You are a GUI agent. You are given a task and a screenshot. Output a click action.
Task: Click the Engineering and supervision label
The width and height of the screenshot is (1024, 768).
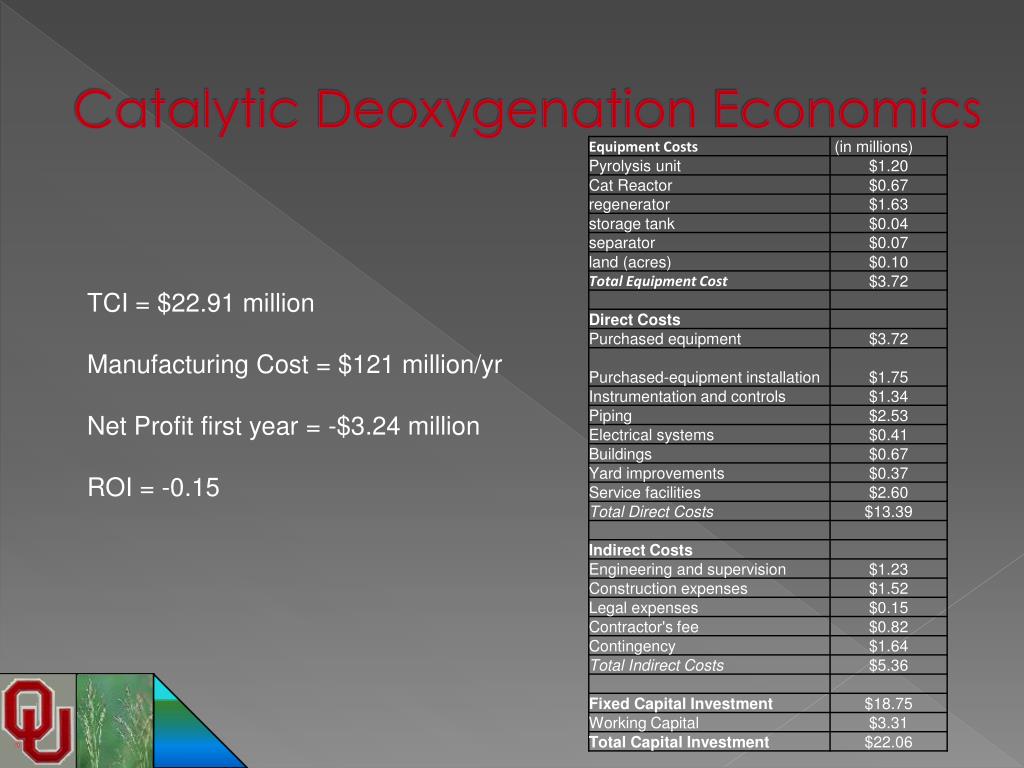pyautogui.click(x=688, y=569)
